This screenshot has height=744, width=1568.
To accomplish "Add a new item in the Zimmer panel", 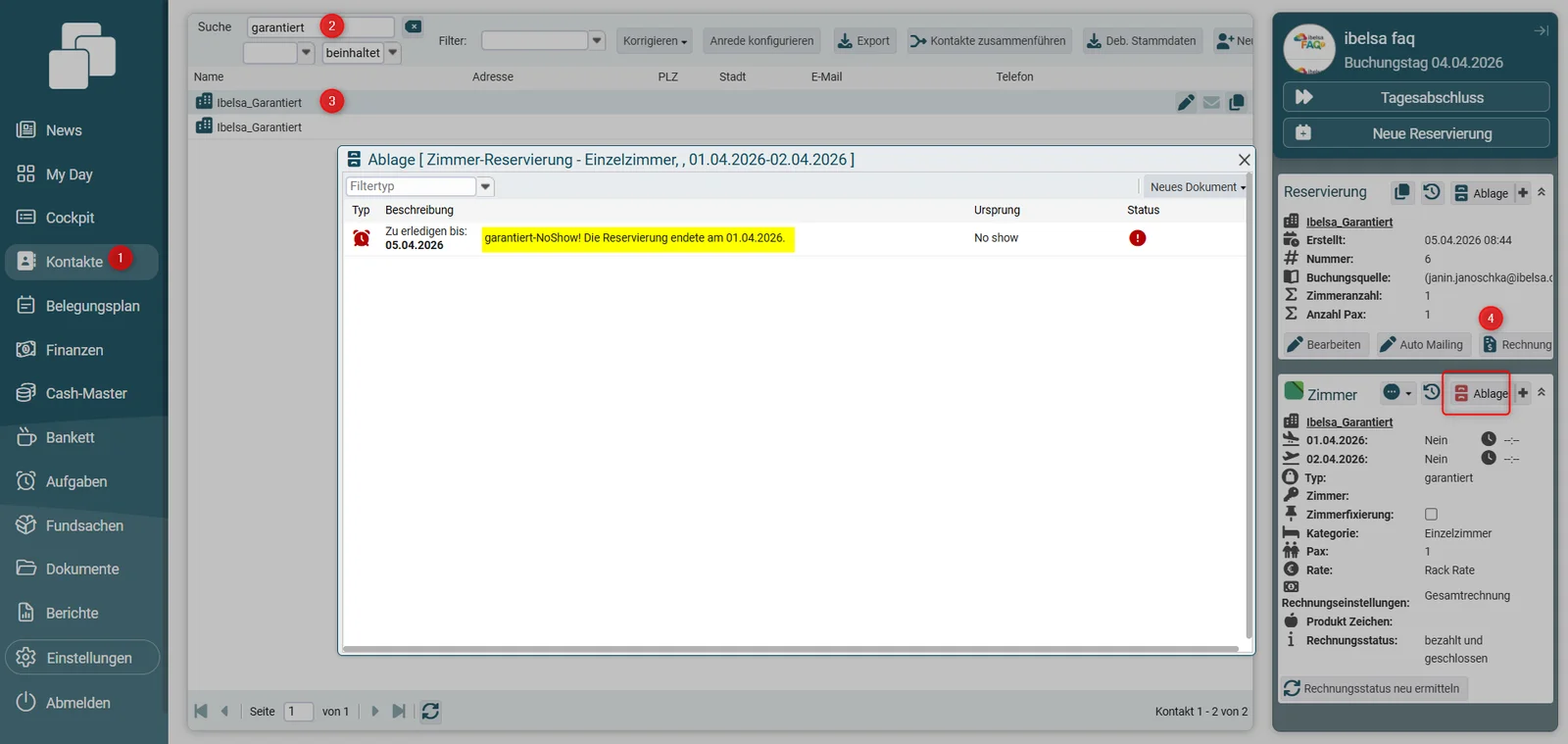I will tap(1523, 393).
